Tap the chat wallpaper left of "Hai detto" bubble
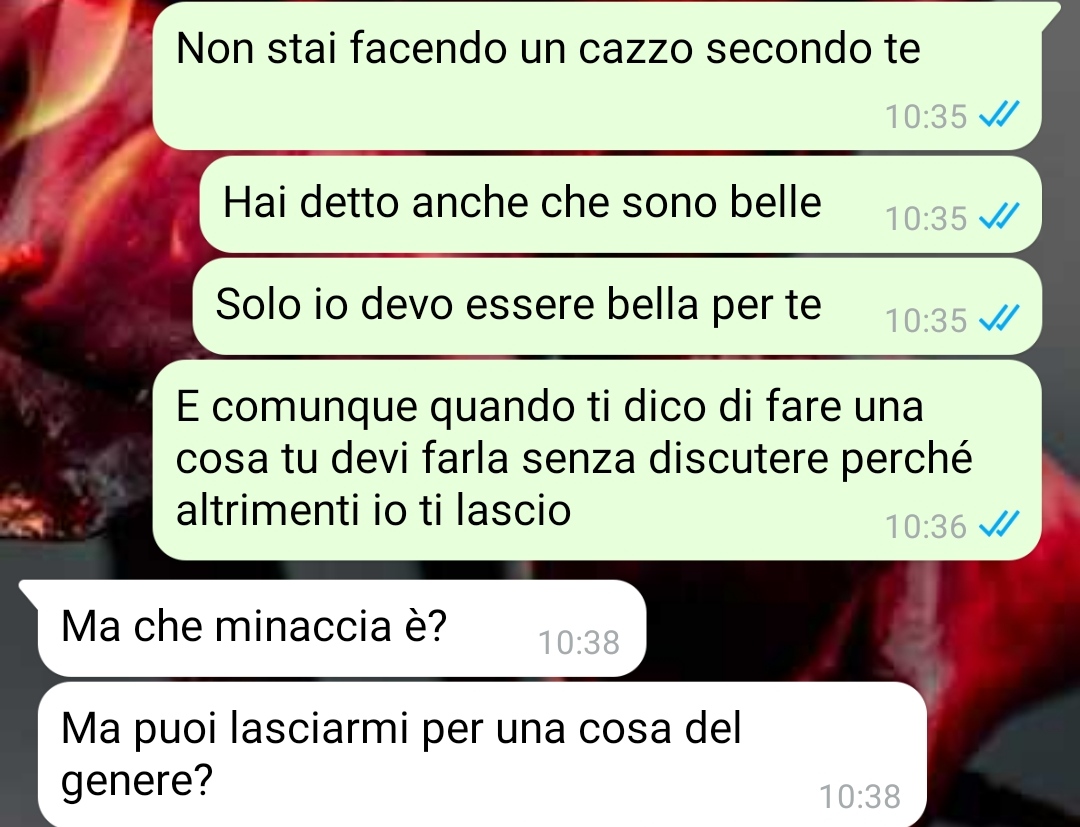The height and width of the screenshot is (827, 1080). click(x=96, y=205)
